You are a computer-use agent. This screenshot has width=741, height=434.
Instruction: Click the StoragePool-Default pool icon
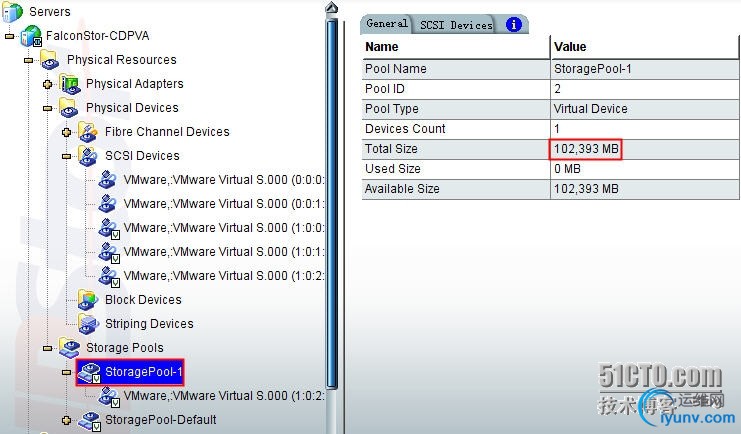[x=89, y=421]
